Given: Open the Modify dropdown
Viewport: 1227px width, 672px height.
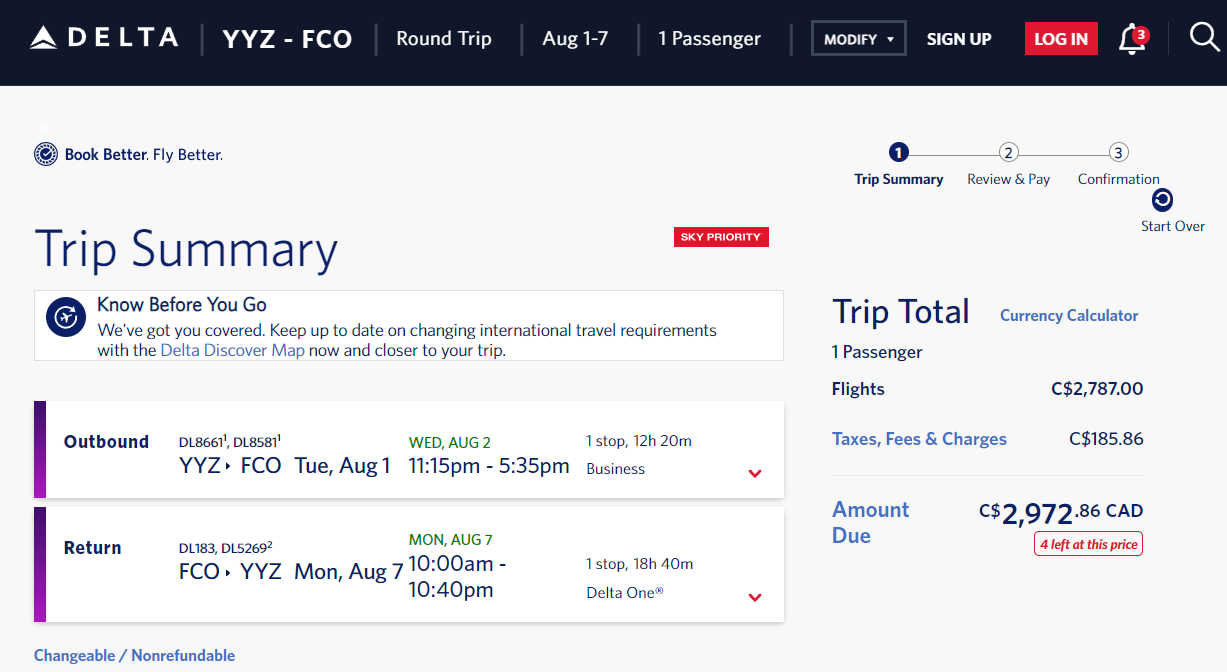Looking at the screenshot, I should click(x=858, y=39).
